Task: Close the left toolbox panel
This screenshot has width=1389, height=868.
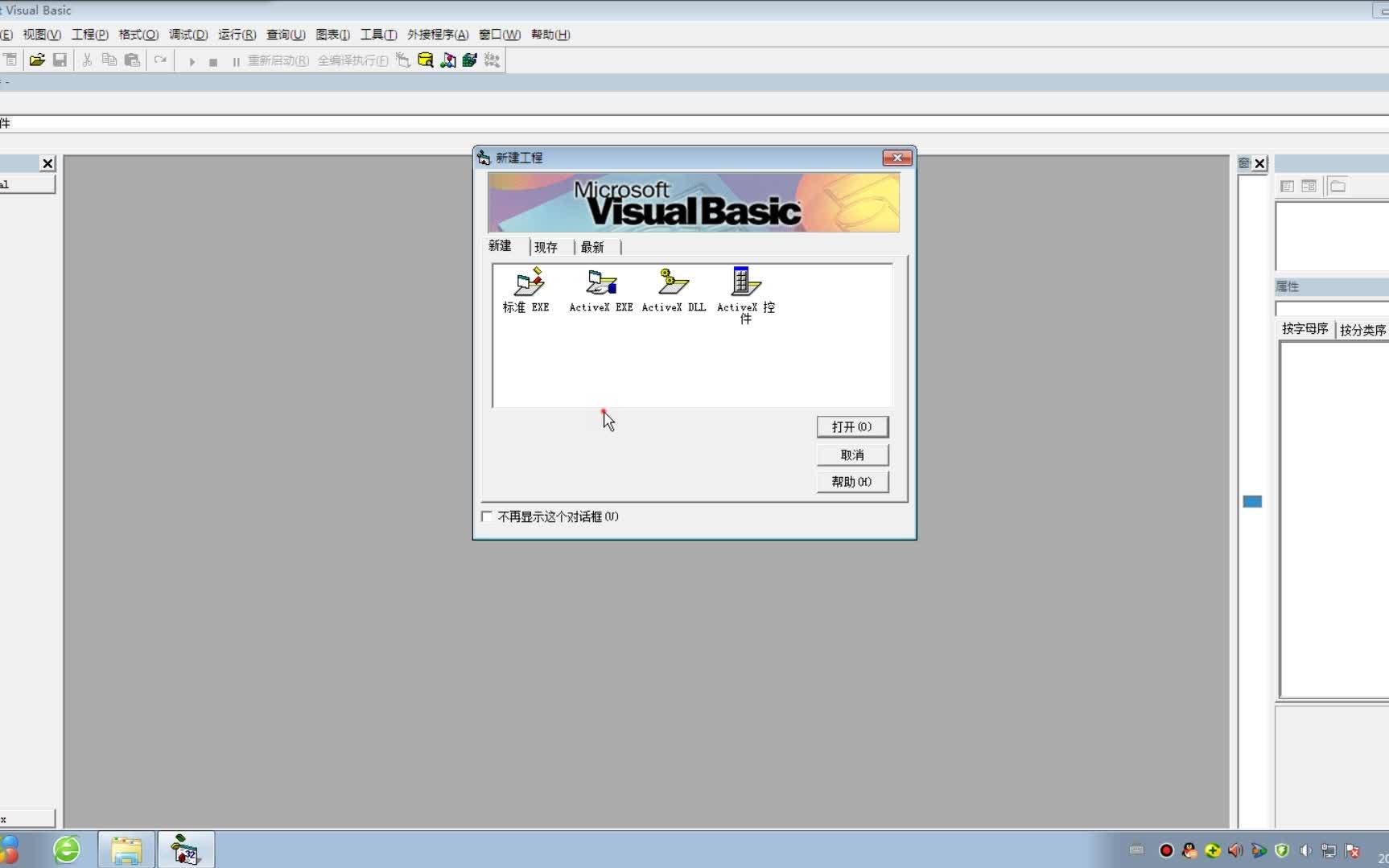Action: pos(47,163)
